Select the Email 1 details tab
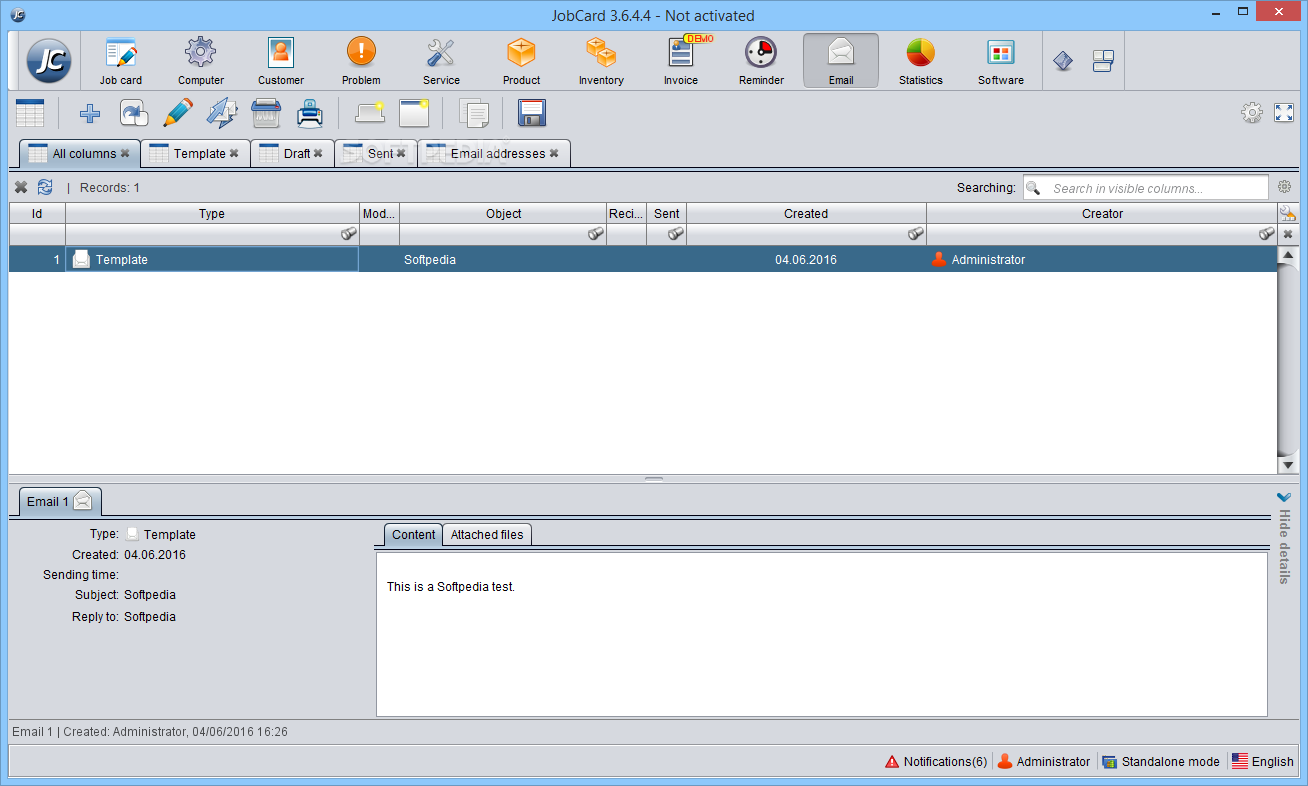This screenshot has height=786, width=1308. coord(60,501)
